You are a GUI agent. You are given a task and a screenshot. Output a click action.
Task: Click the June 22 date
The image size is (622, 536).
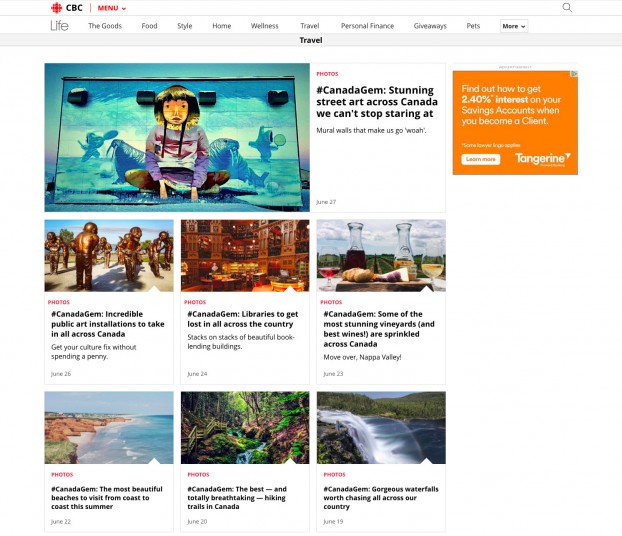(61, 521)
